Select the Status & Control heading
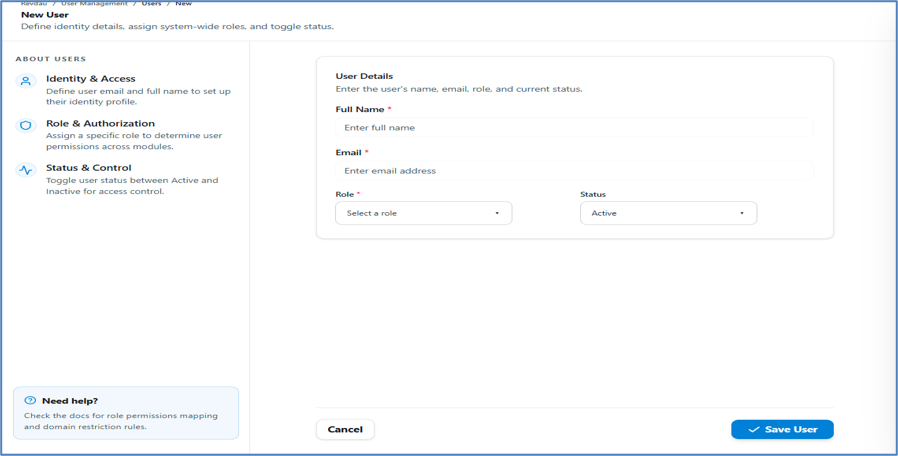 click(x=89, y=168)
